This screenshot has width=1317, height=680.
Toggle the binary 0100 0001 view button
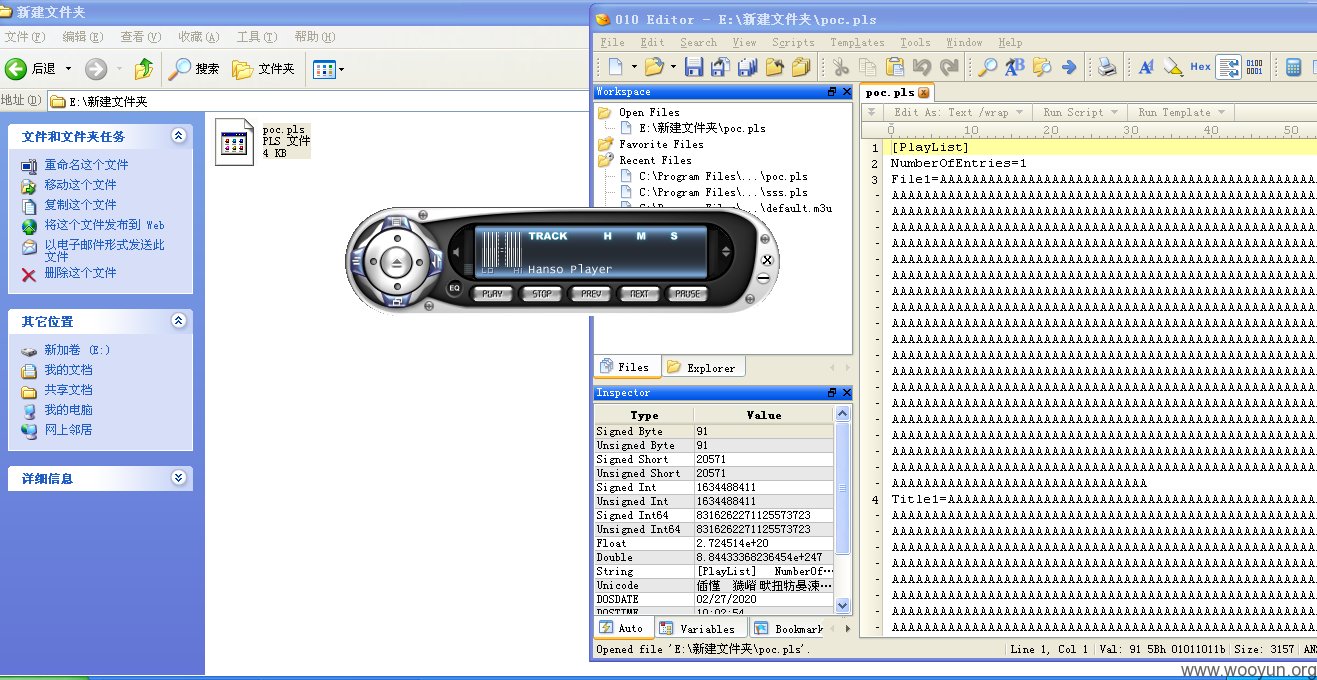click(x=1255, y=67)
